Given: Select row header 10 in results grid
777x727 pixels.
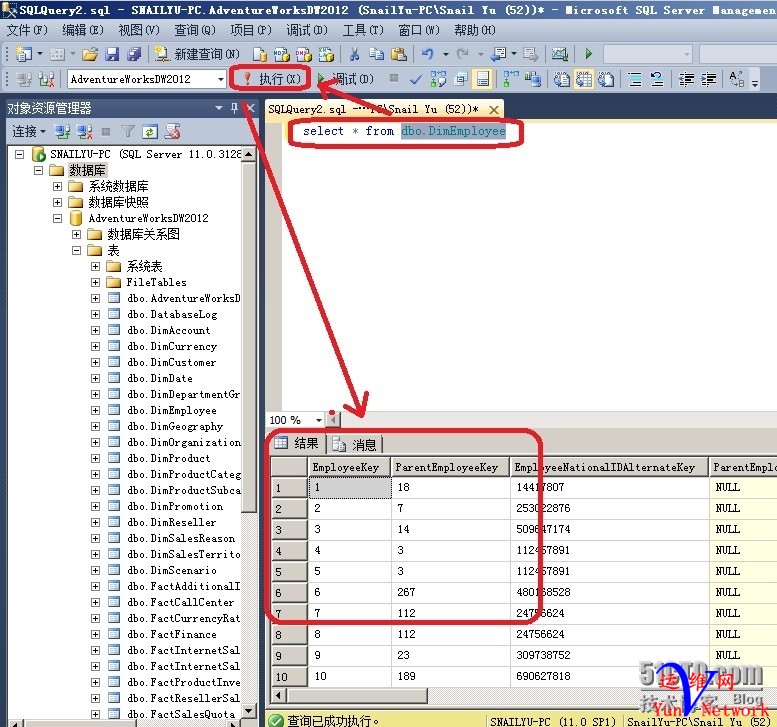Looking at the screenshot, I should pyautogui.click(x=289, y=676).
